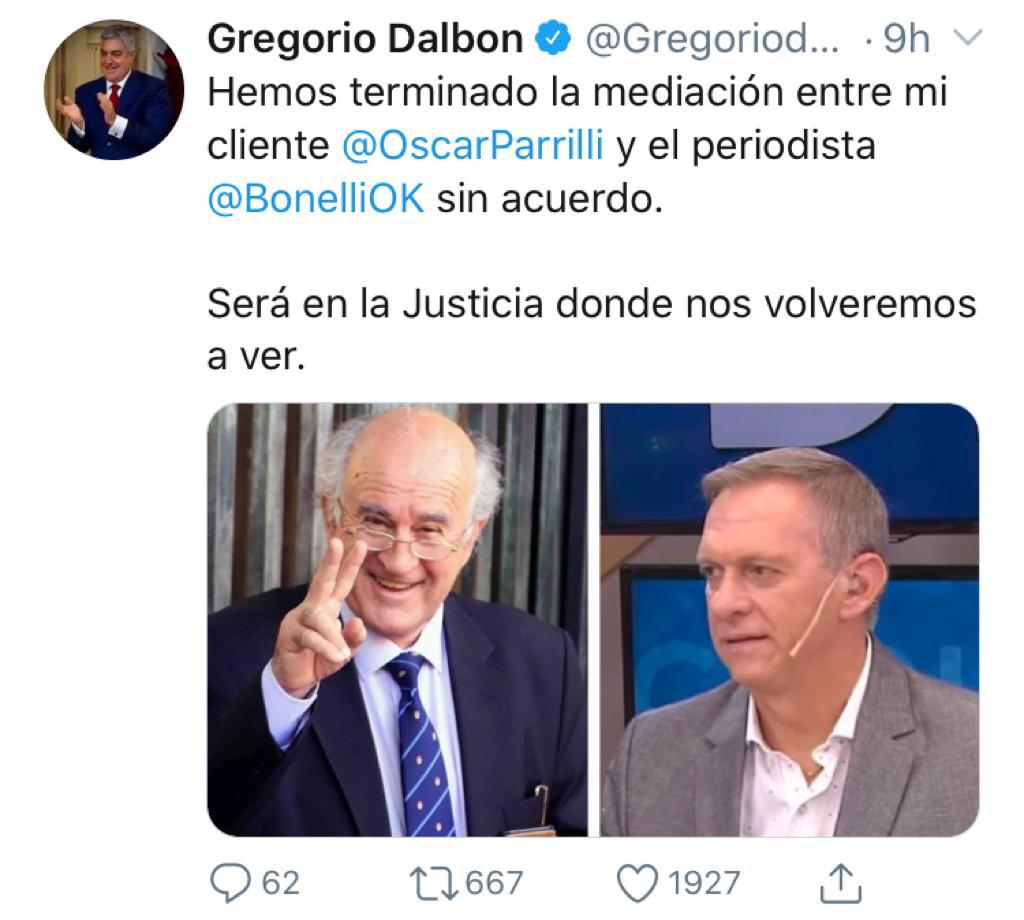1024x920 pixels.
Task: Click the 'Hemos terminado la mediación' text
Action: [495, 91]
